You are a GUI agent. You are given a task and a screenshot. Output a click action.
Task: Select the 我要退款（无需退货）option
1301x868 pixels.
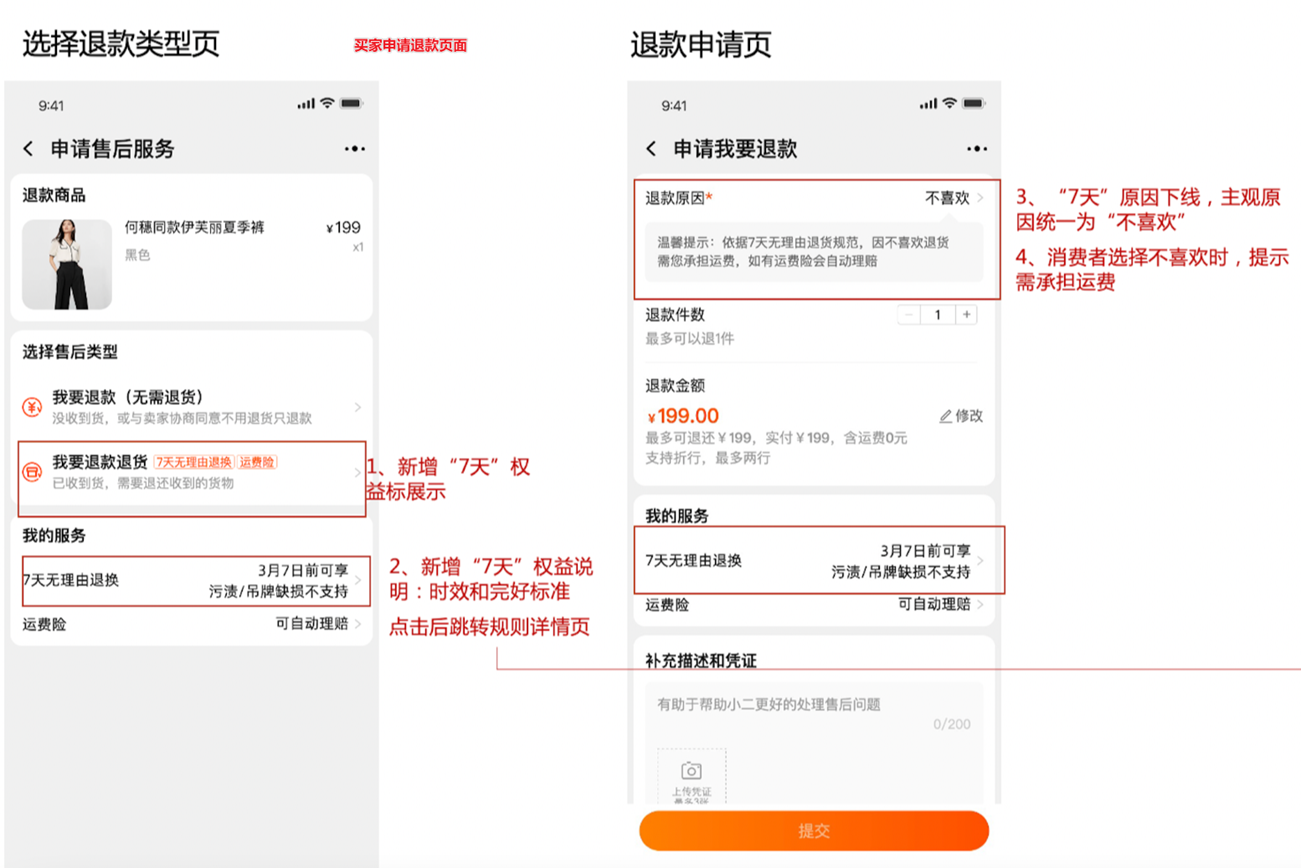(x=150, y=398)
